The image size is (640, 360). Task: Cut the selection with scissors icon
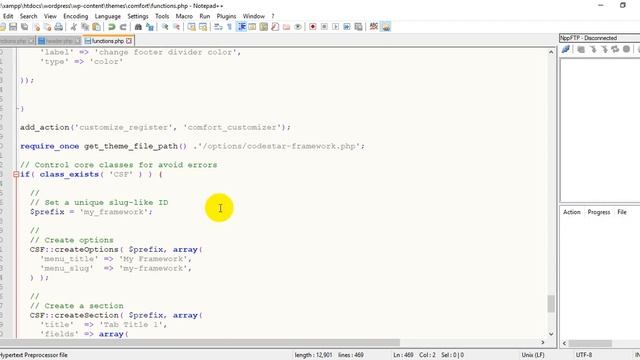[73, 27]
